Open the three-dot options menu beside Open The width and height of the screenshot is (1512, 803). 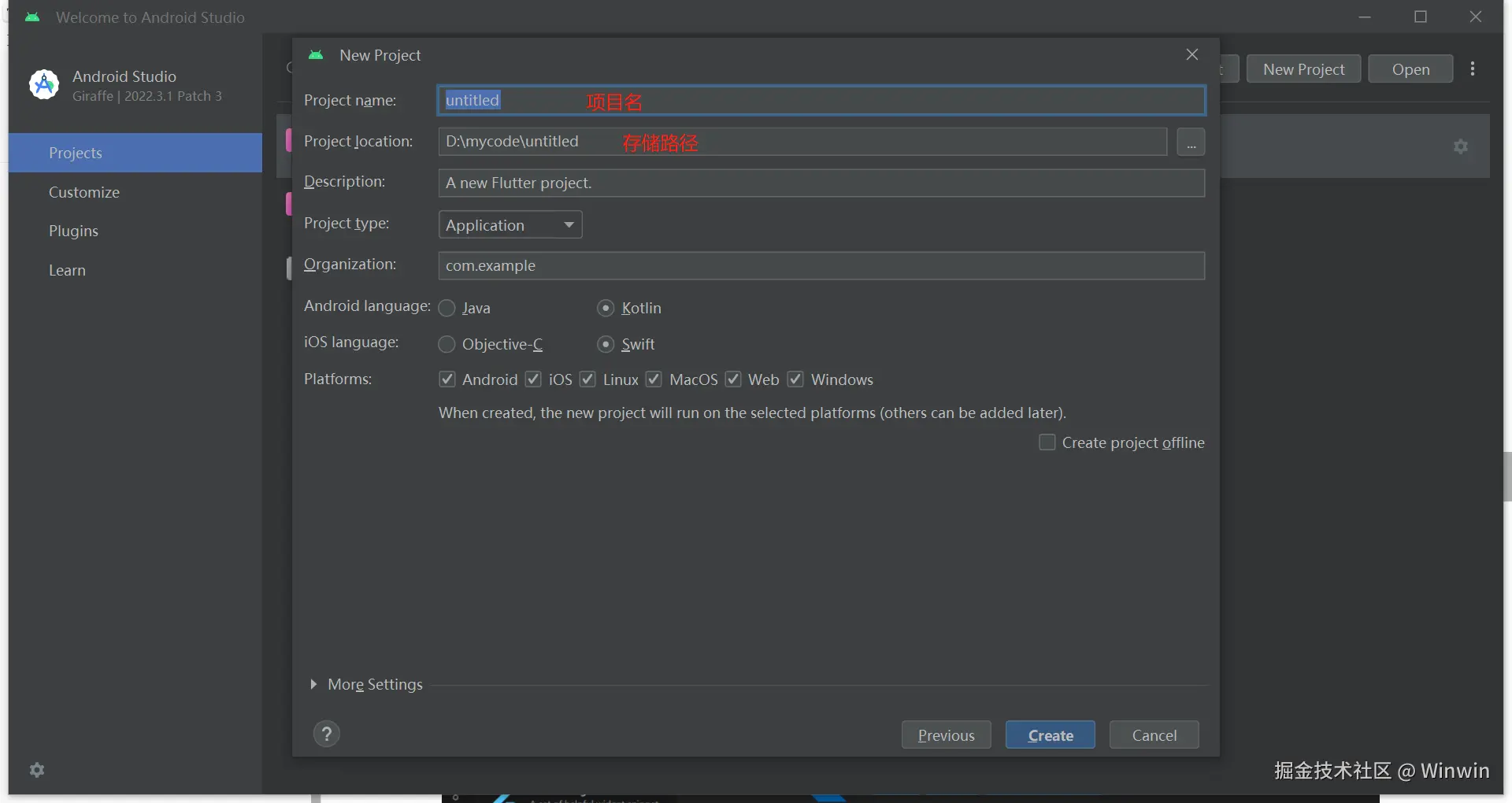coord(1473,69)
